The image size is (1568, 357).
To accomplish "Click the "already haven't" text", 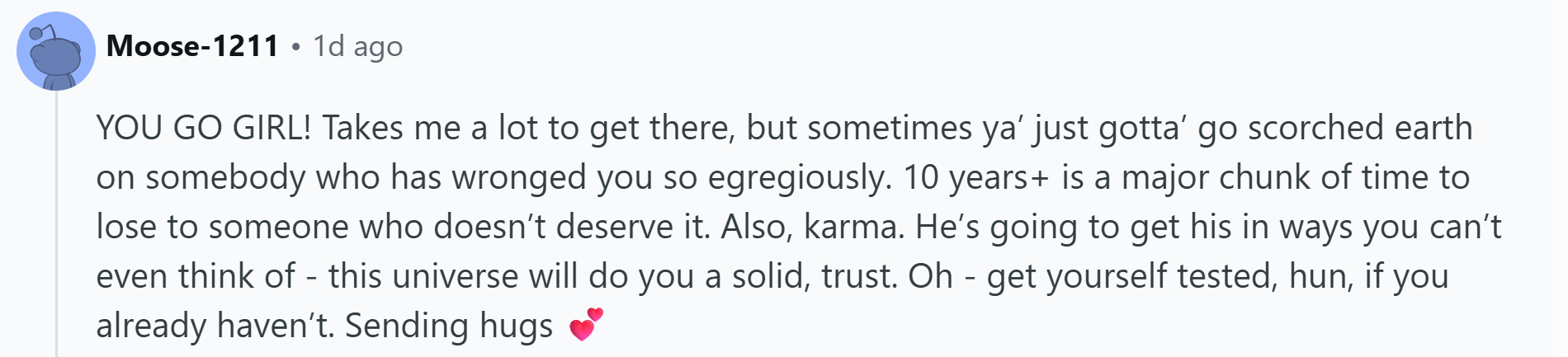I will point(215,326).
